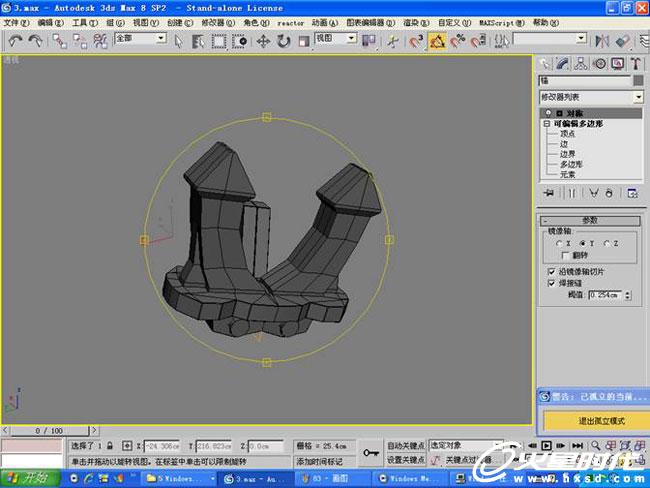The image size is (650, 488).
Task: Enable the 翻转 flip checkbox
Action: coord(565,255)
